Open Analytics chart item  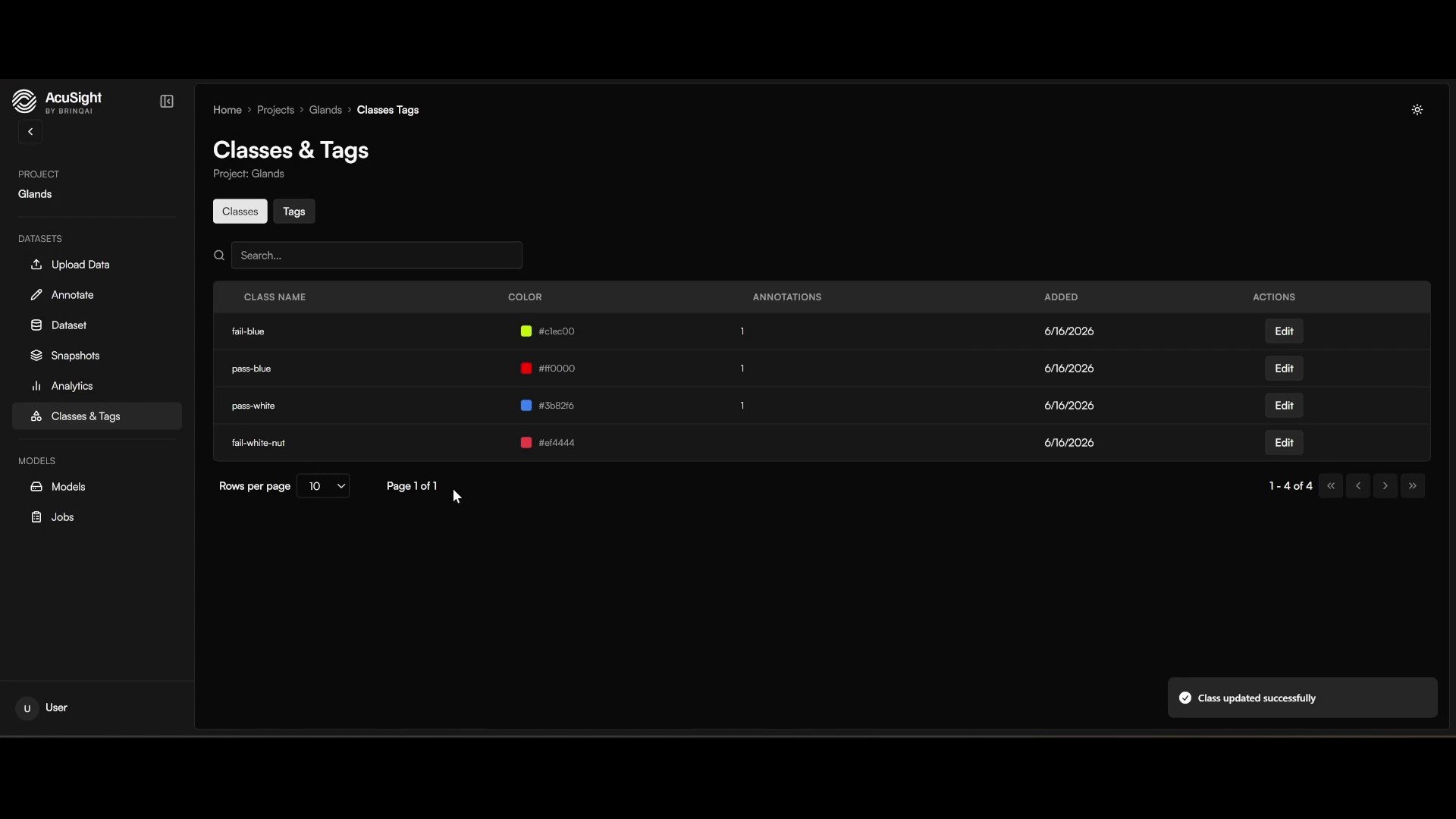(97, 386)
